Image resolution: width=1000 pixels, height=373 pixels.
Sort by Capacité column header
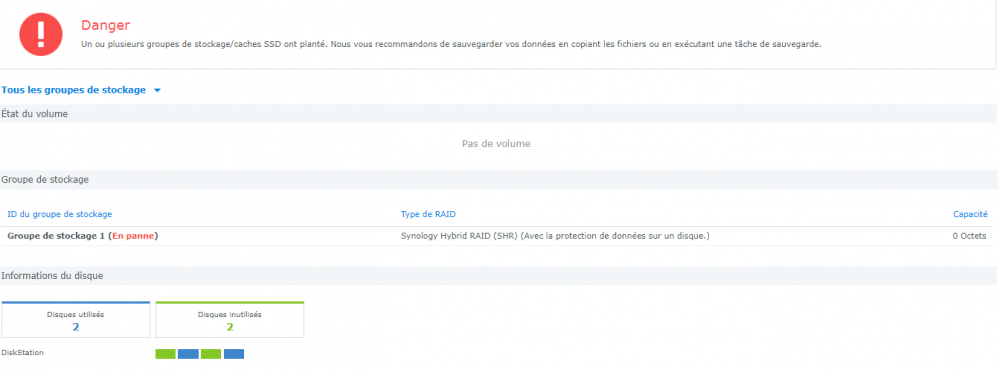(x=970, y=214)
